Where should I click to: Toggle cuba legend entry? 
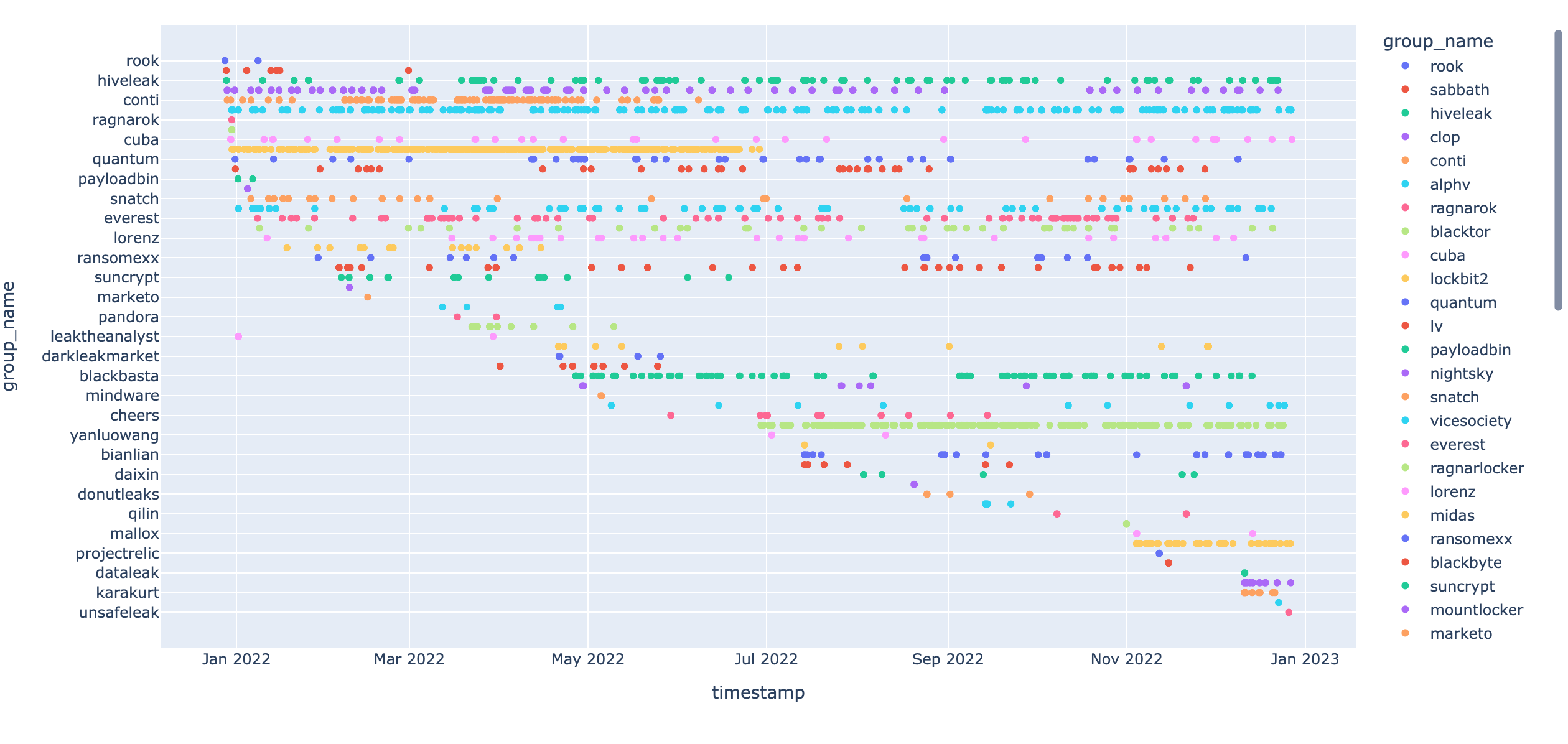point(1447,256)
